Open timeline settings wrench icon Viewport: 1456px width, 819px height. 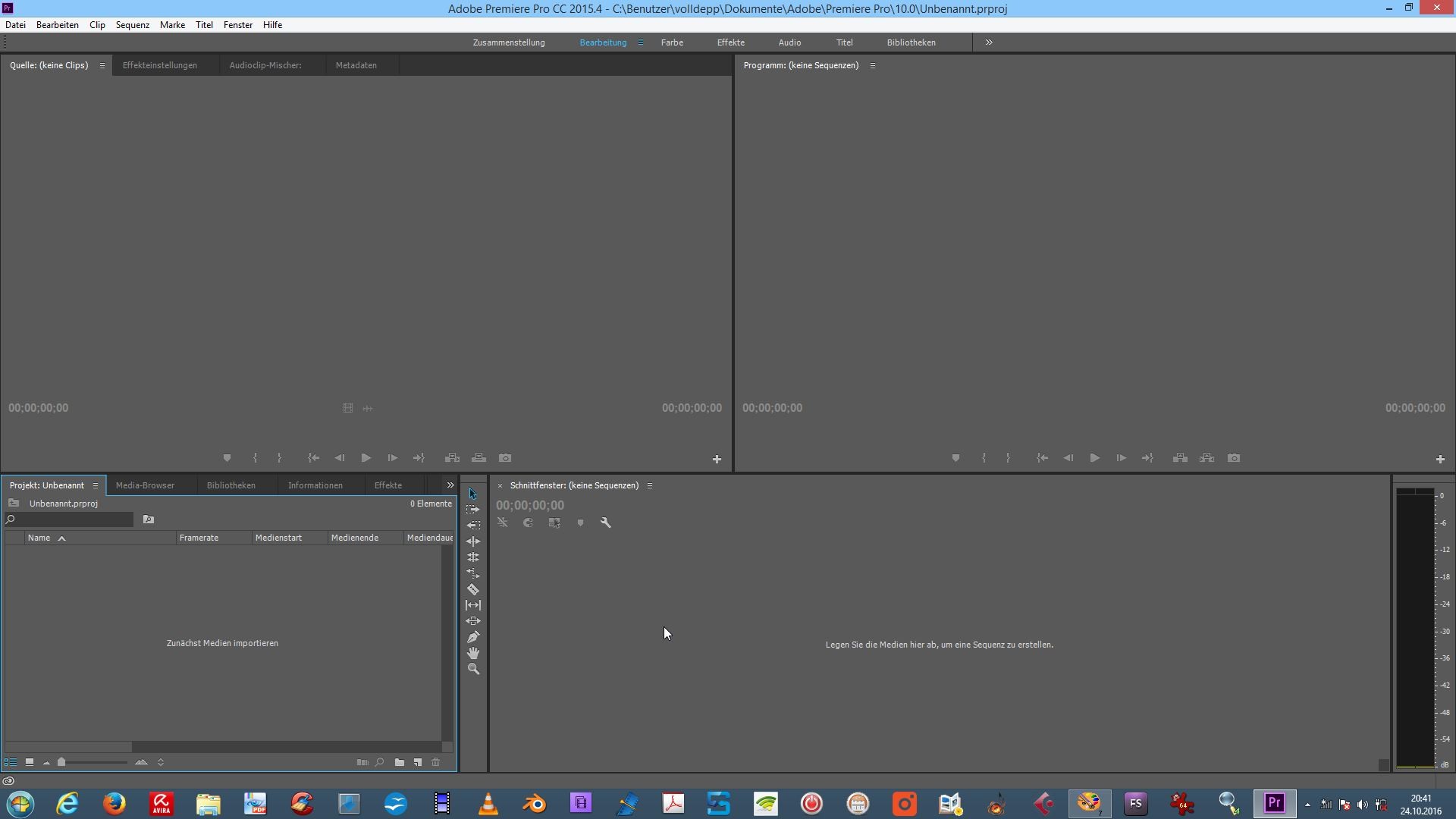[606, 522]
